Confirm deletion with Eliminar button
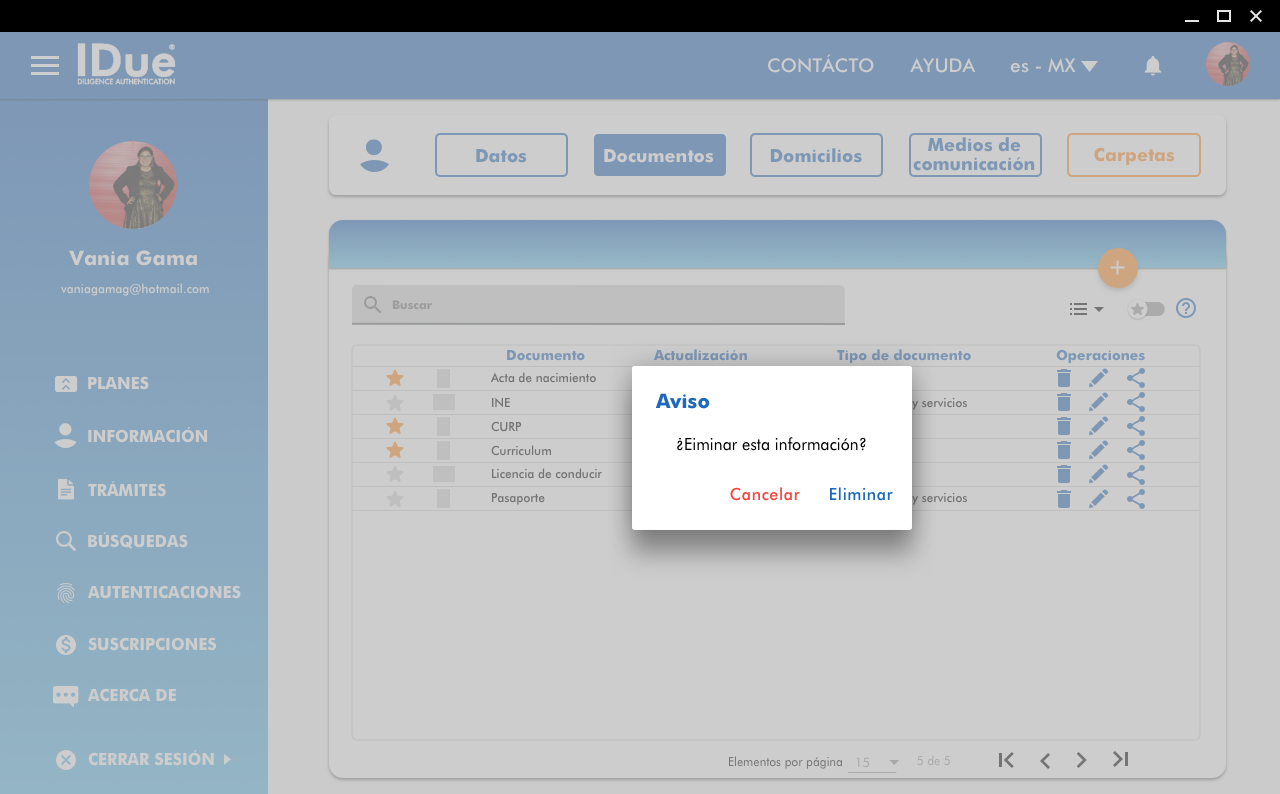 [860, 495]
